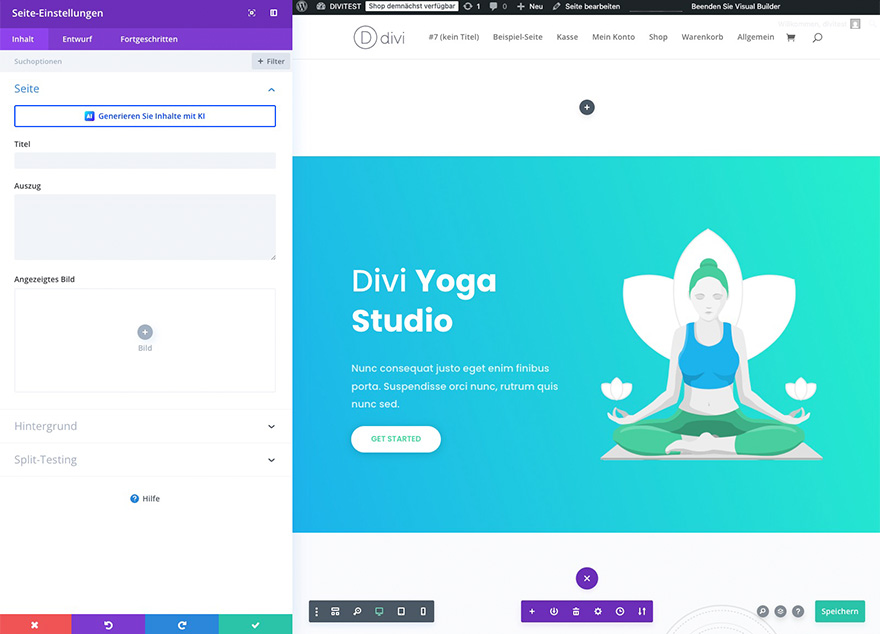This screenshot has height=634, width=880.
Task: Open portability import/export arrows icon
Action: 642,611
